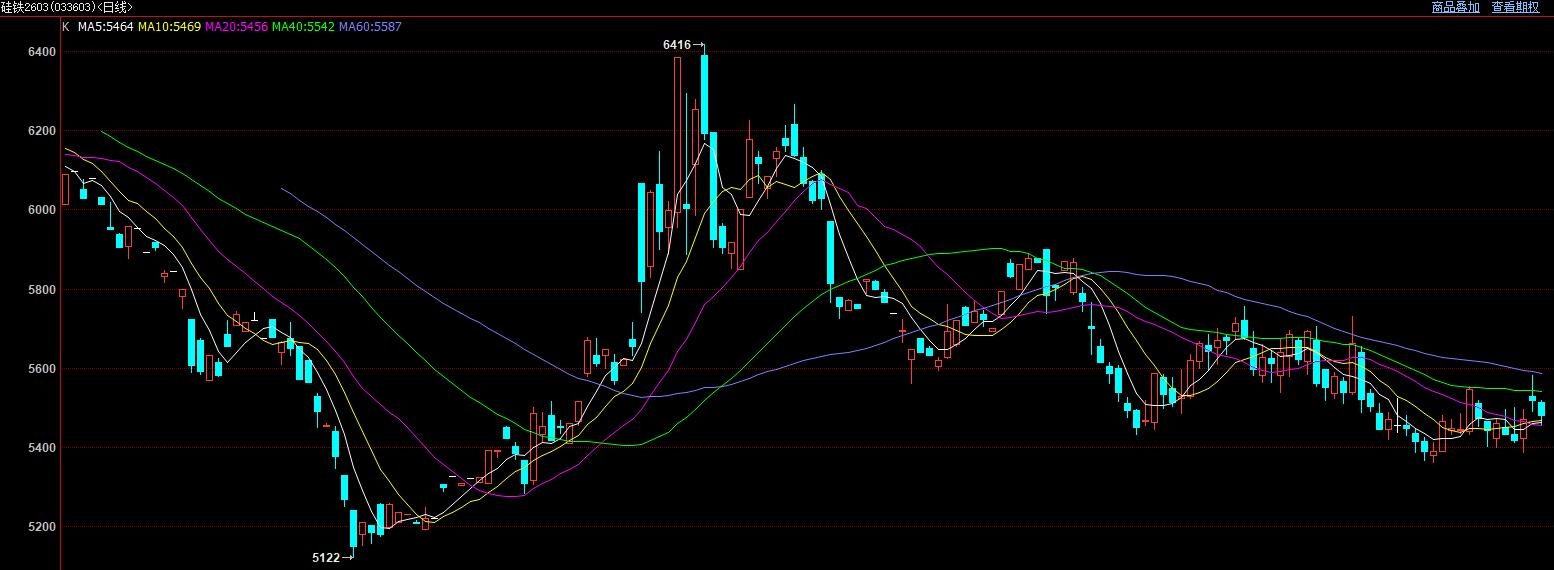Click the 6416 high price marker

(677, 45)
